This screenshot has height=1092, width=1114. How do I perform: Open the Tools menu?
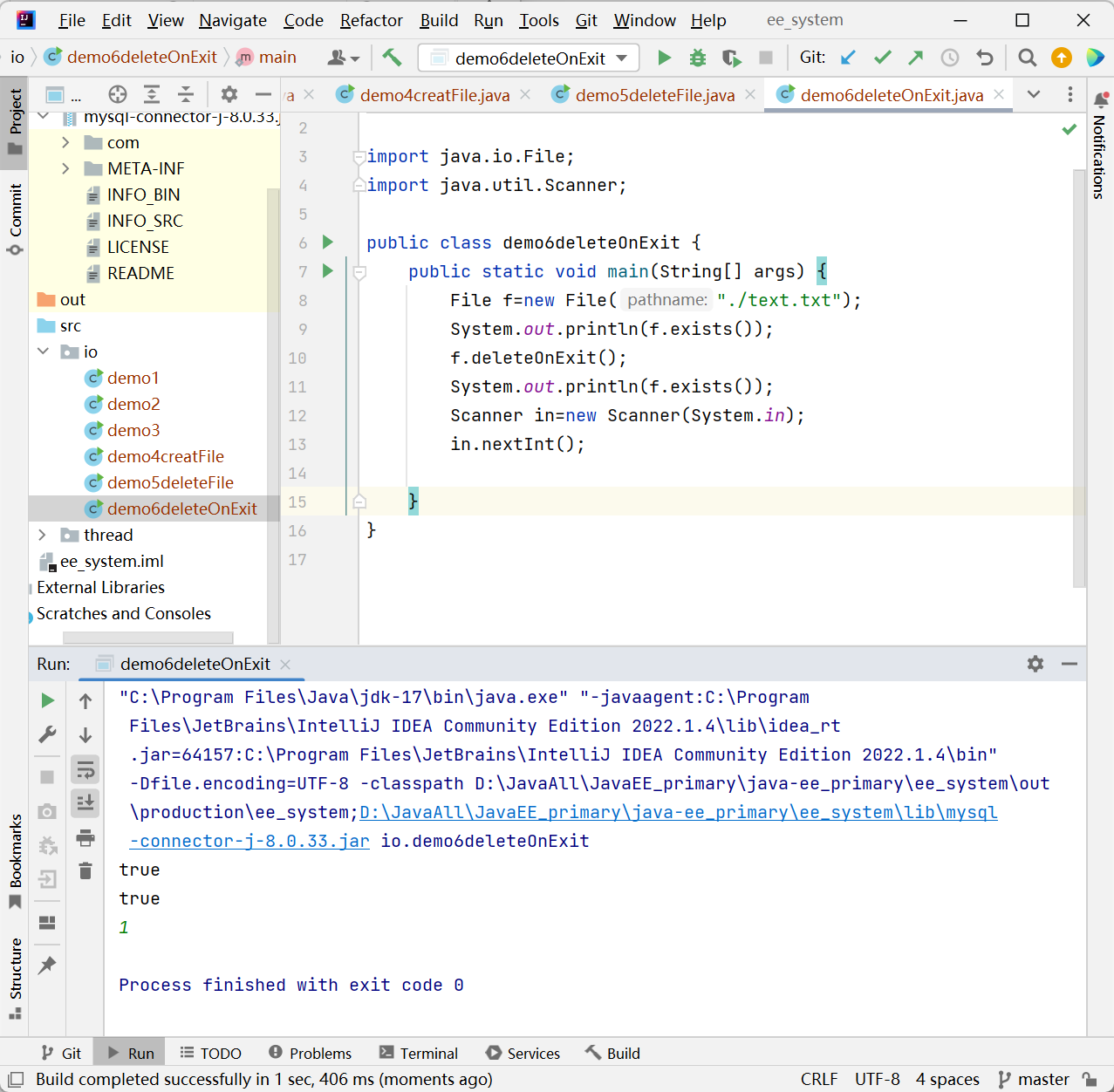coord(539,20)
